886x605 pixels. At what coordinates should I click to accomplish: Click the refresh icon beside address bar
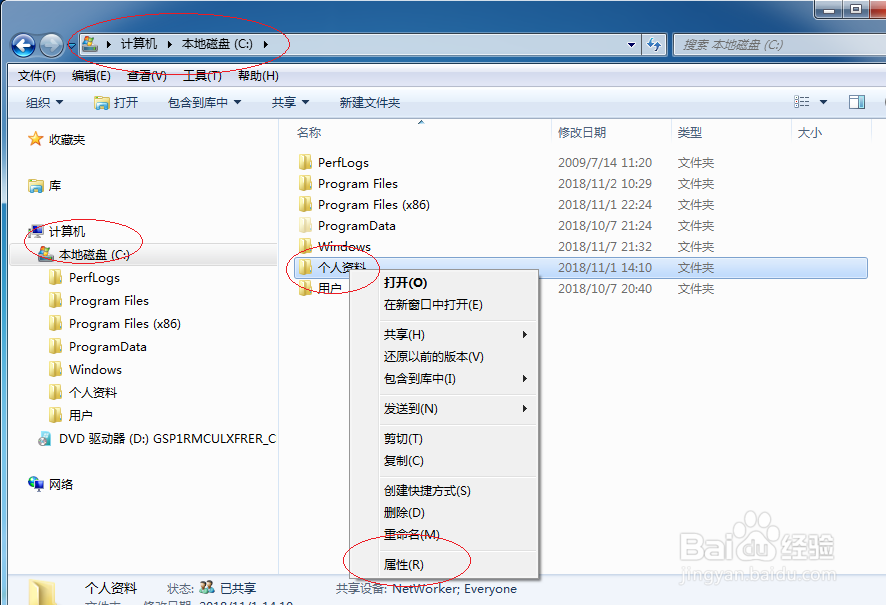(x=654, y=44)
